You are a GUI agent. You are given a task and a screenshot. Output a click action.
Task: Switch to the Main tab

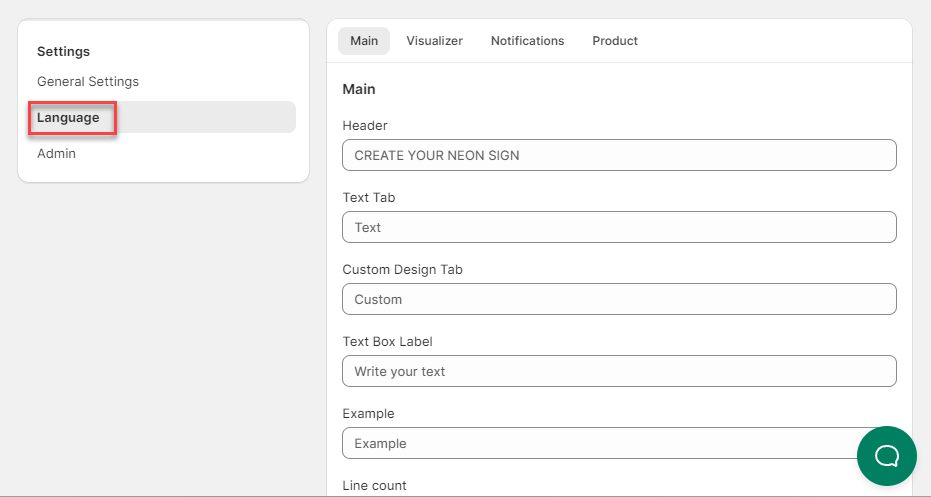[x=364, y=41]
